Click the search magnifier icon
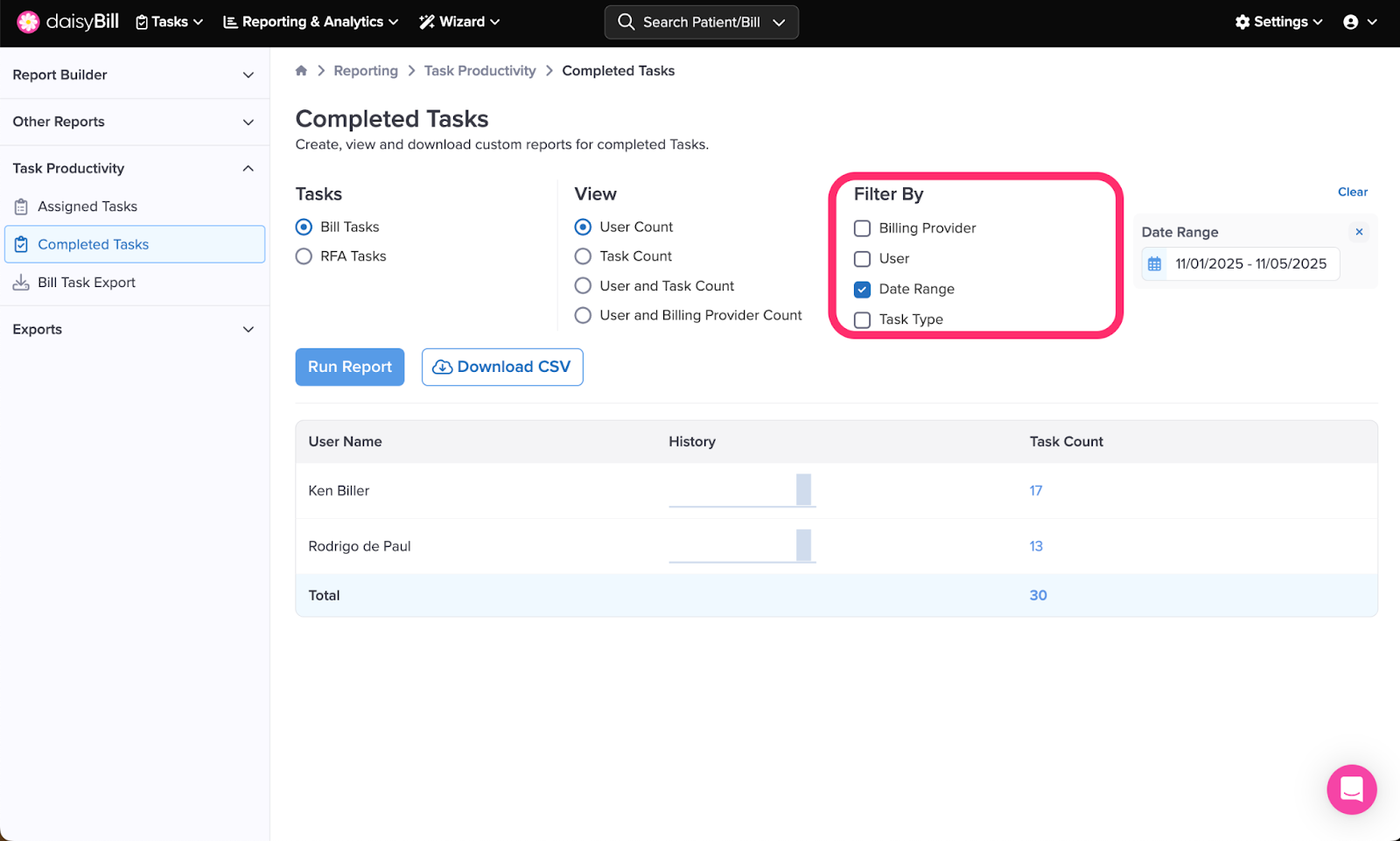This screenshot has height=841, width=1400. pos(626,22)
